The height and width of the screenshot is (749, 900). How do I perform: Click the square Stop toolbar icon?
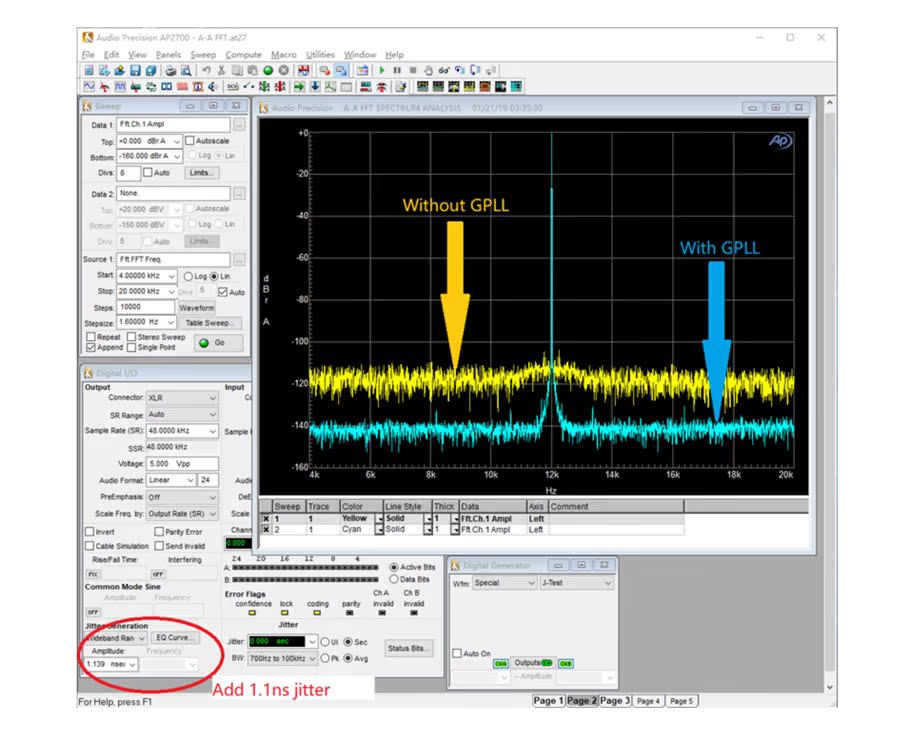[x=413, y=70]
